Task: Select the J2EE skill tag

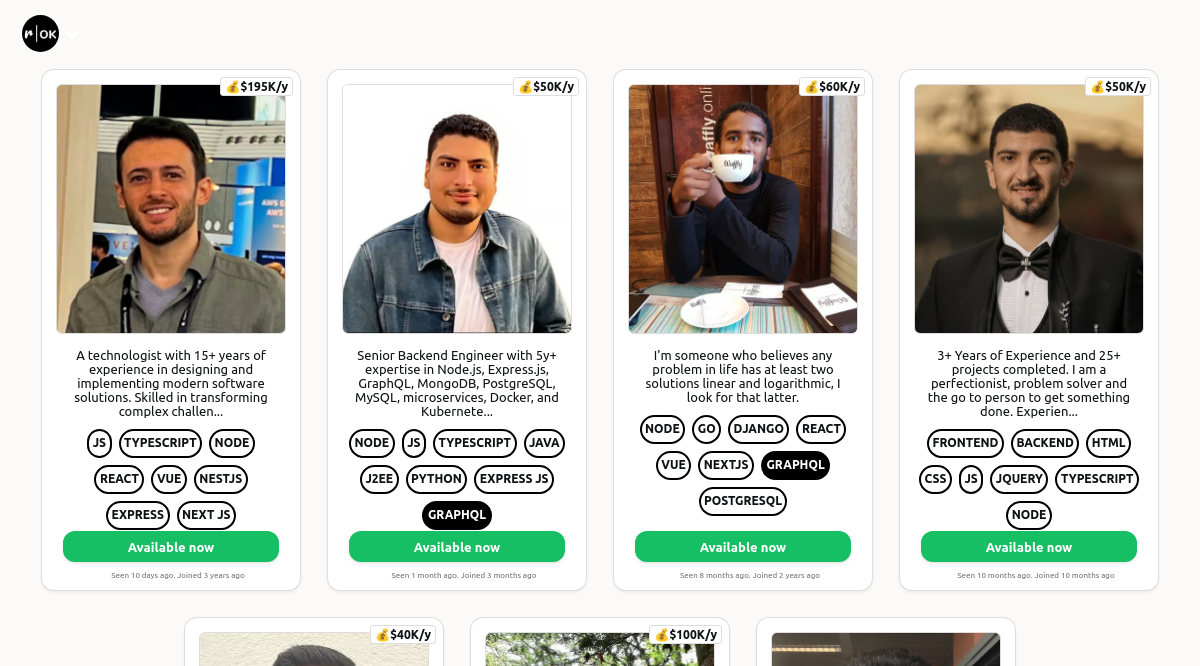Action: point(379,479)
